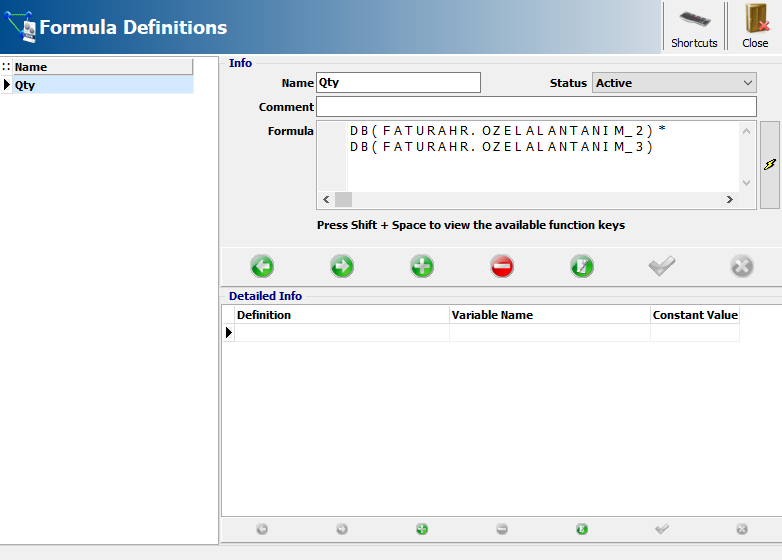Click into the Comment field
Image resolution: width=782 pixels, height=560 pixels.
tap(536, 107)
